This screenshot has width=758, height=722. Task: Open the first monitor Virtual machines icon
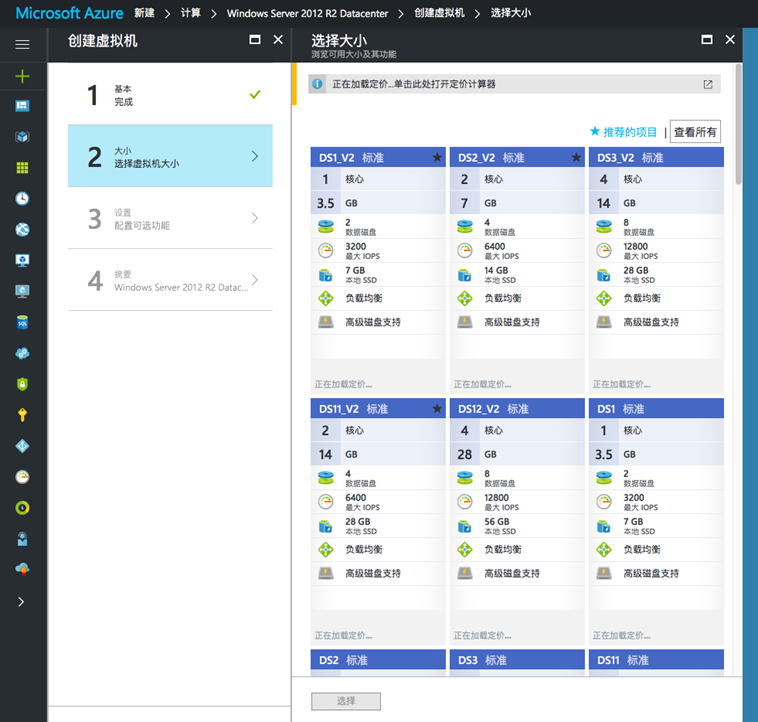tap(22, 260)
